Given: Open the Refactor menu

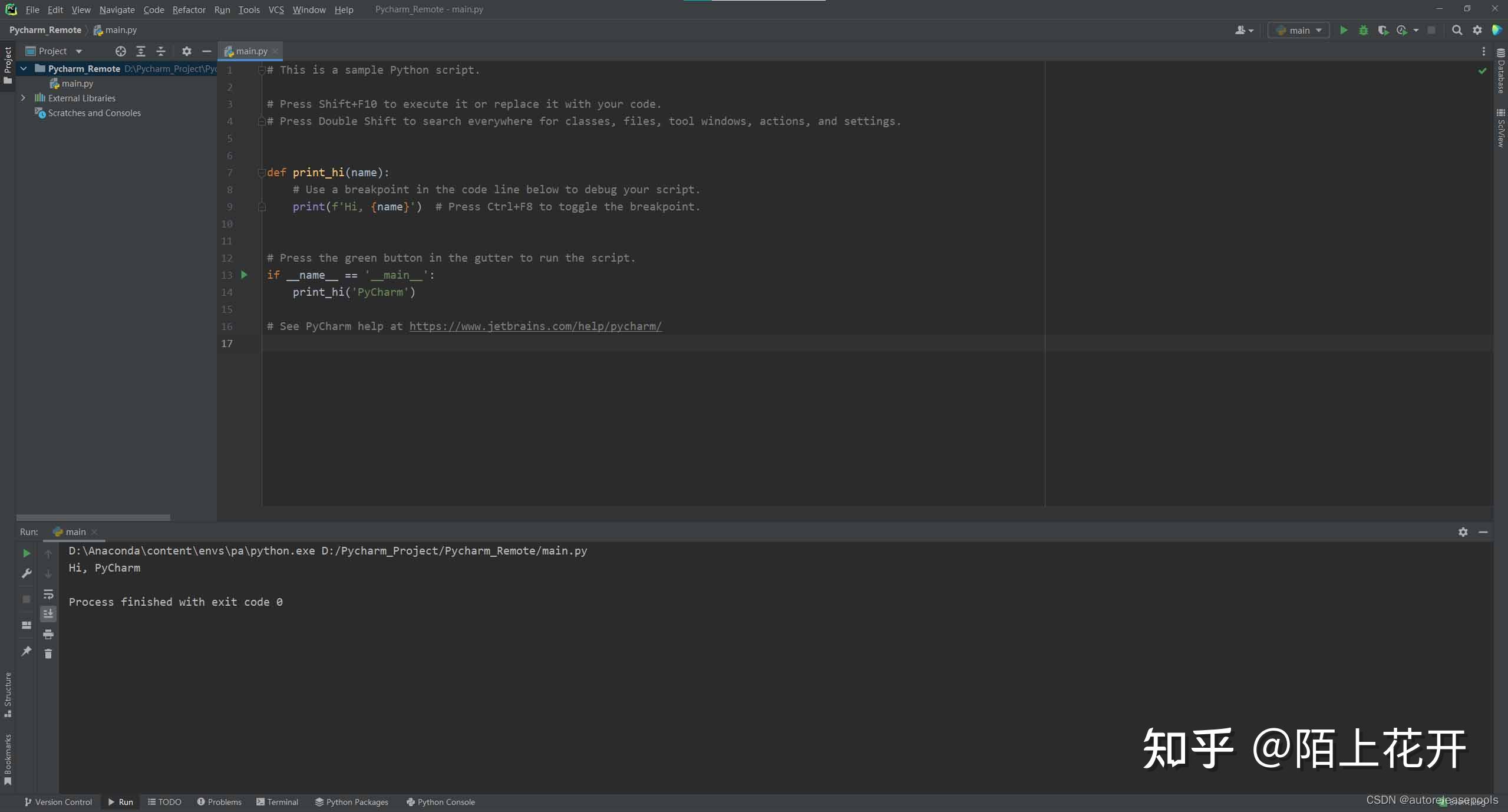Looking at the screenshot, I should click(189, 9).
